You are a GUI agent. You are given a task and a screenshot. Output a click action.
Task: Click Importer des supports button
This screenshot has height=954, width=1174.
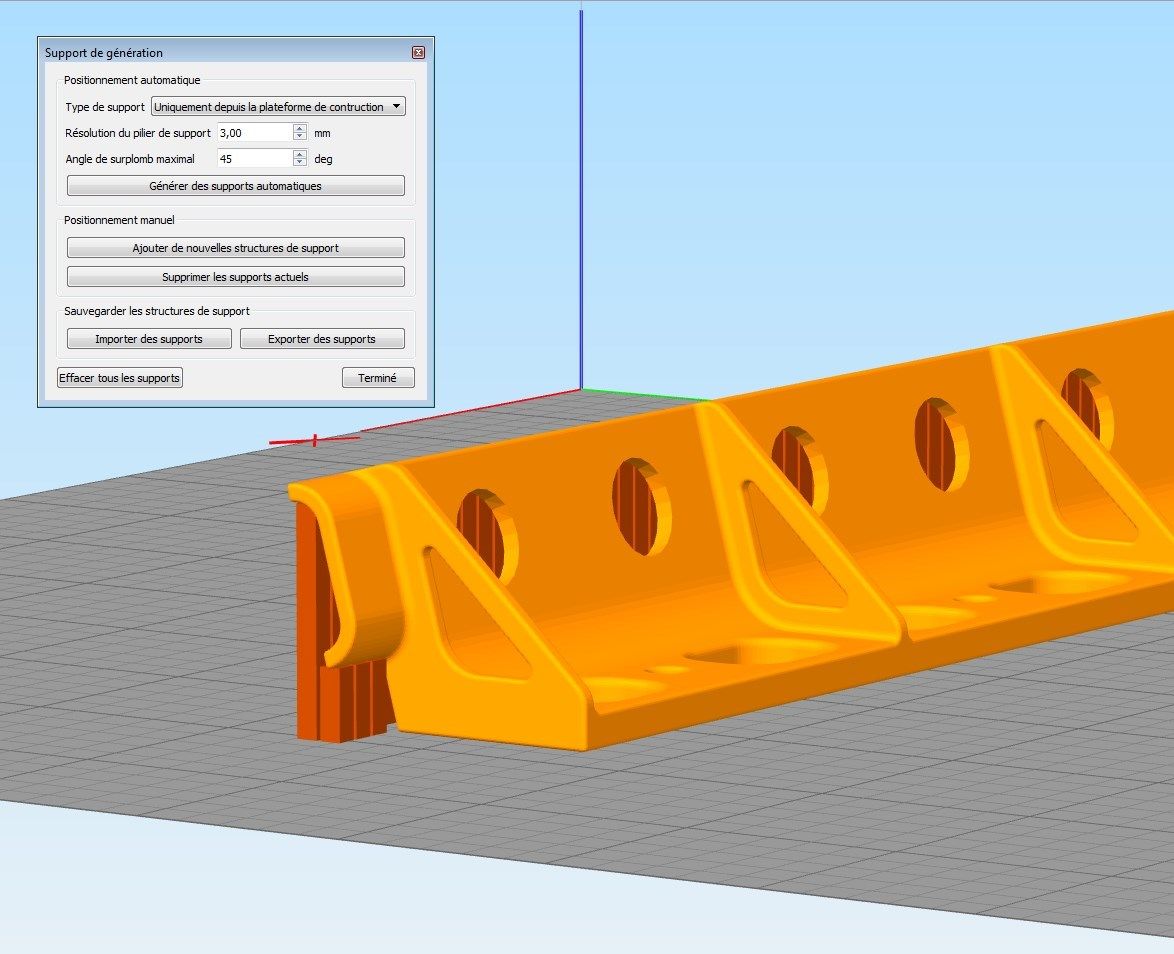149,339
